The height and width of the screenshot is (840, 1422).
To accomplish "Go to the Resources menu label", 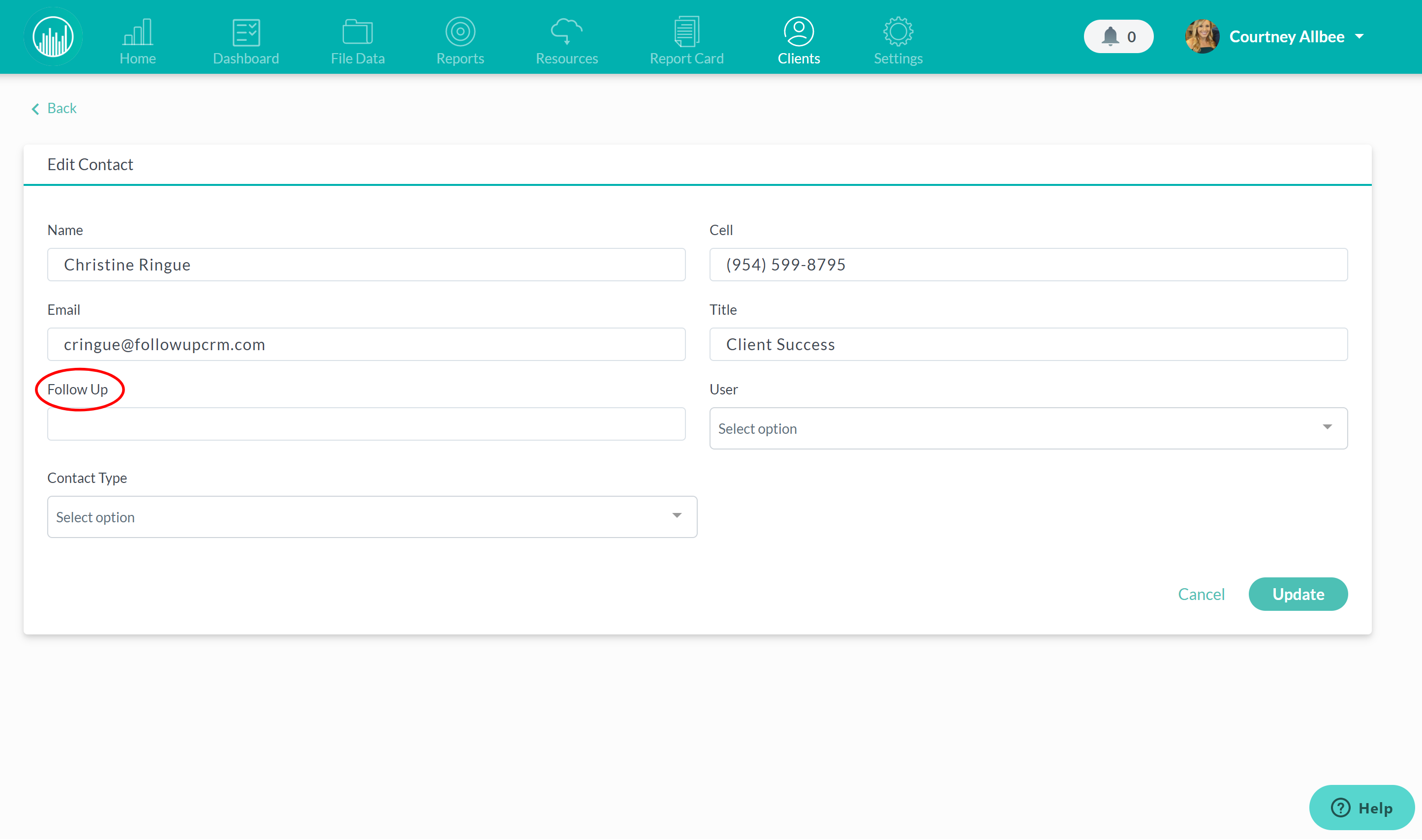I will (x=566, y=59).
